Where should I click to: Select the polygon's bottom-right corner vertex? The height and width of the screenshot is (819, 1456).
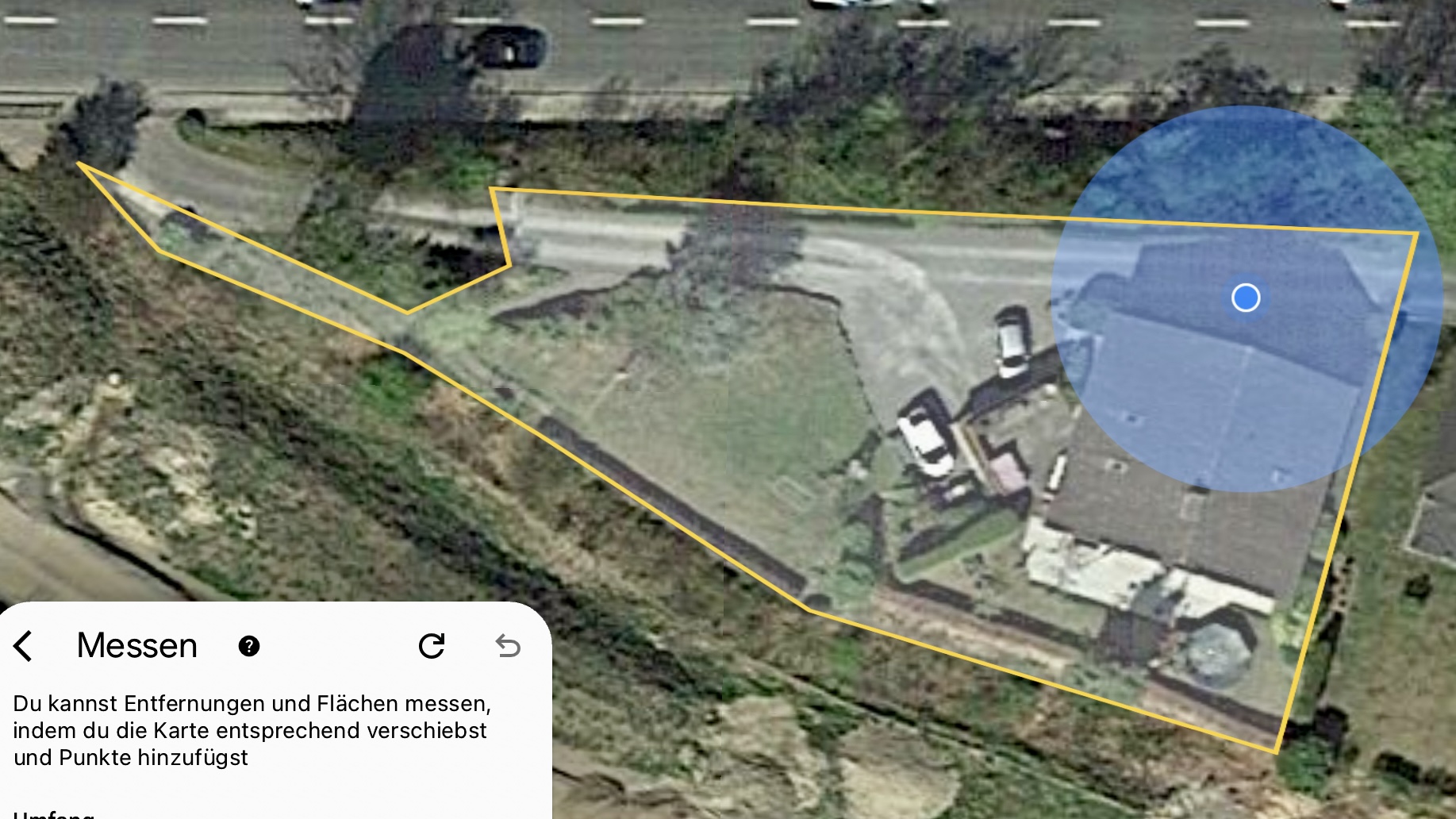coord(1276,752)
